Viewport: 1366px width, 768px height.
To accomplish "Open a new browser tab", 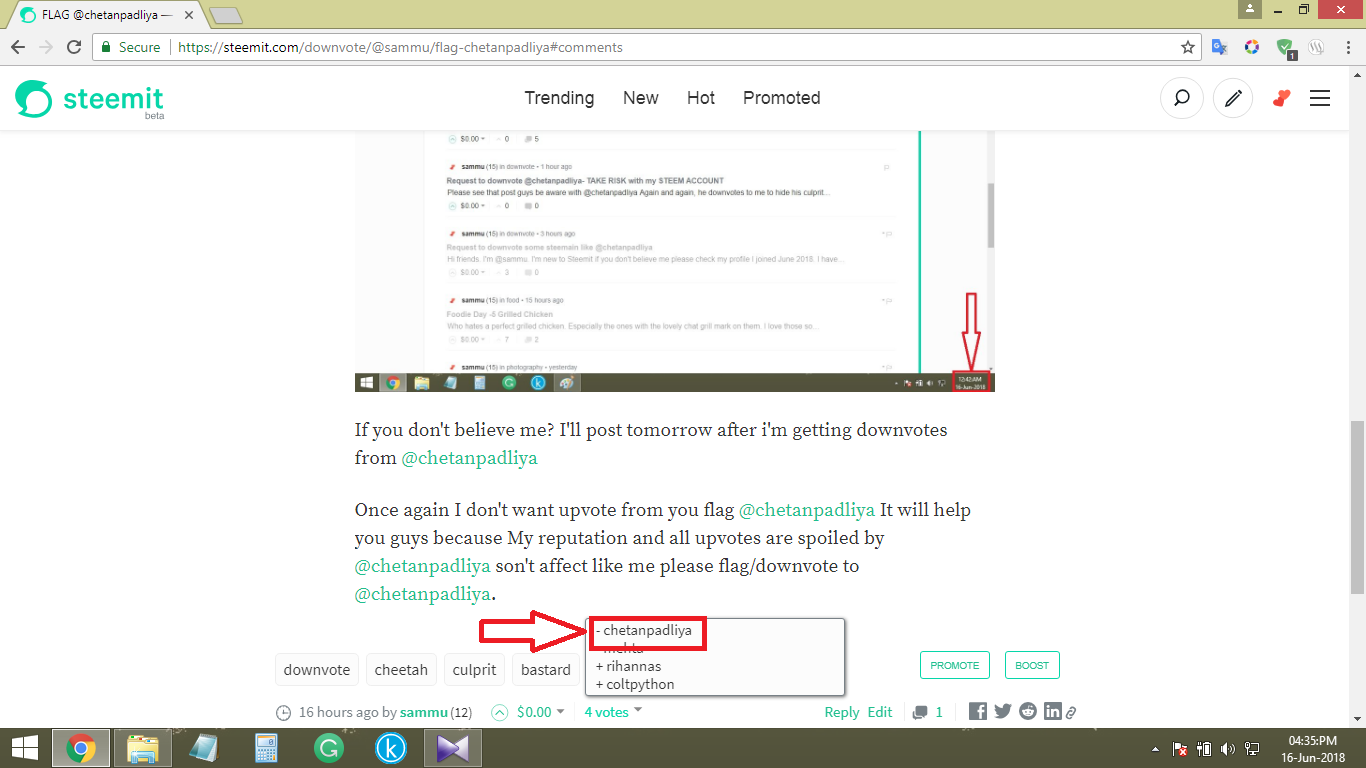I will point(226,15).
